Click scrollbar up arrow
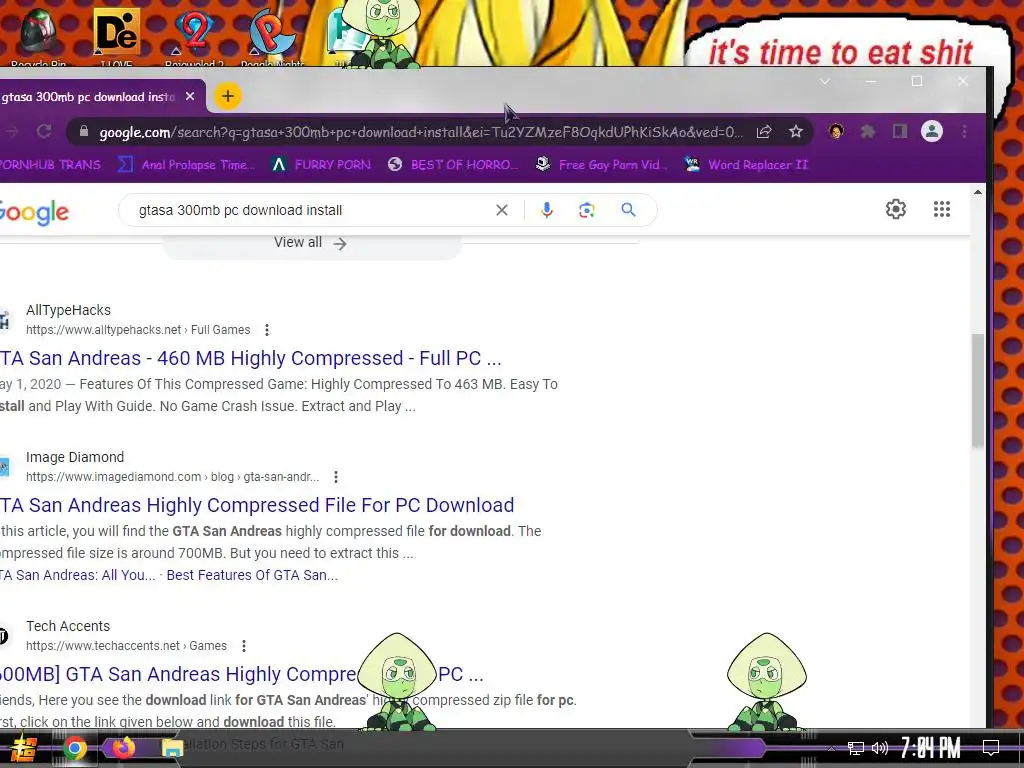 [977, 193]
